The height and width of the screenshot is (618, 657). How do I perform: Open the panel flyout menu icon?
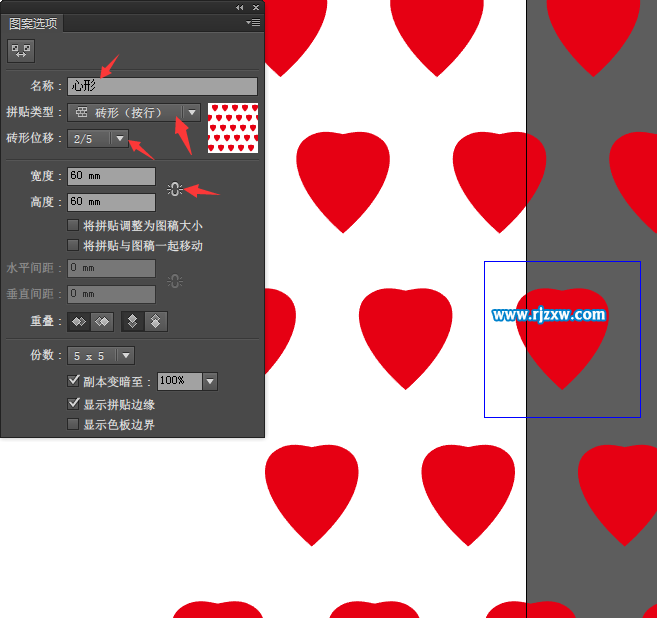pos(254,22)
